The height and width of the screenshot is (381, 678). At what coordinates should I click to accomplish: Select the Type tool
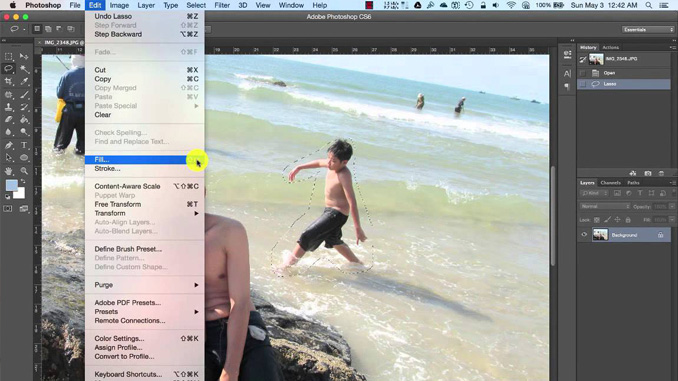point(24,146)
